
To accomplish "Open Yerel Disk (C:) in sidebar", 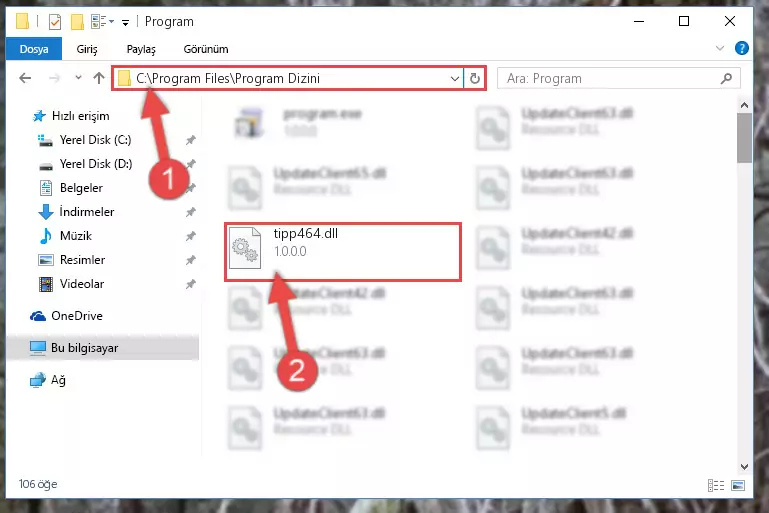I will (x=96, y=140).
